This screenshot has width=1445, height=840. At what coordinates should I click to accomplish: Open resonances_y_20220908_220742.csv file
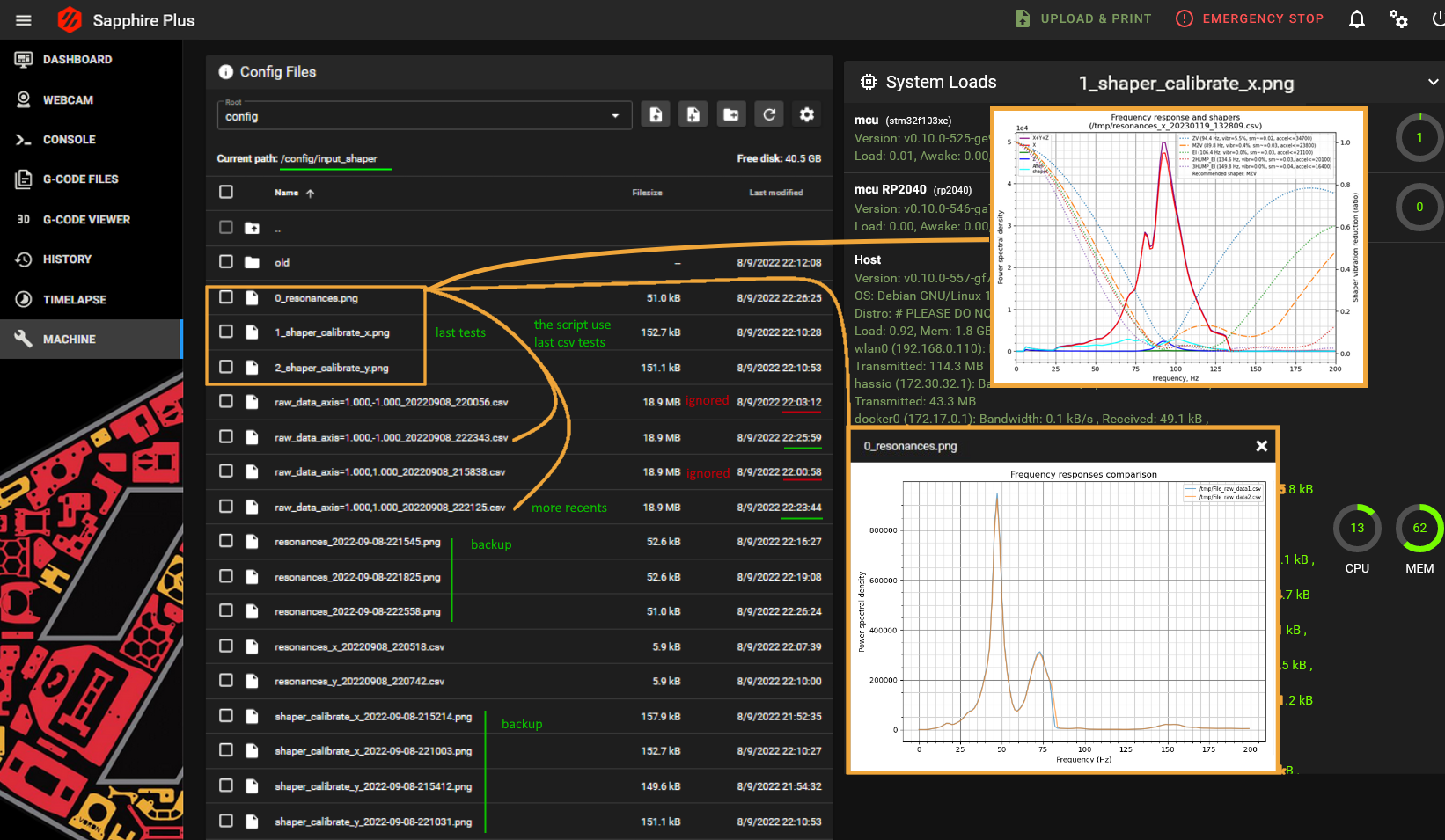359,682
